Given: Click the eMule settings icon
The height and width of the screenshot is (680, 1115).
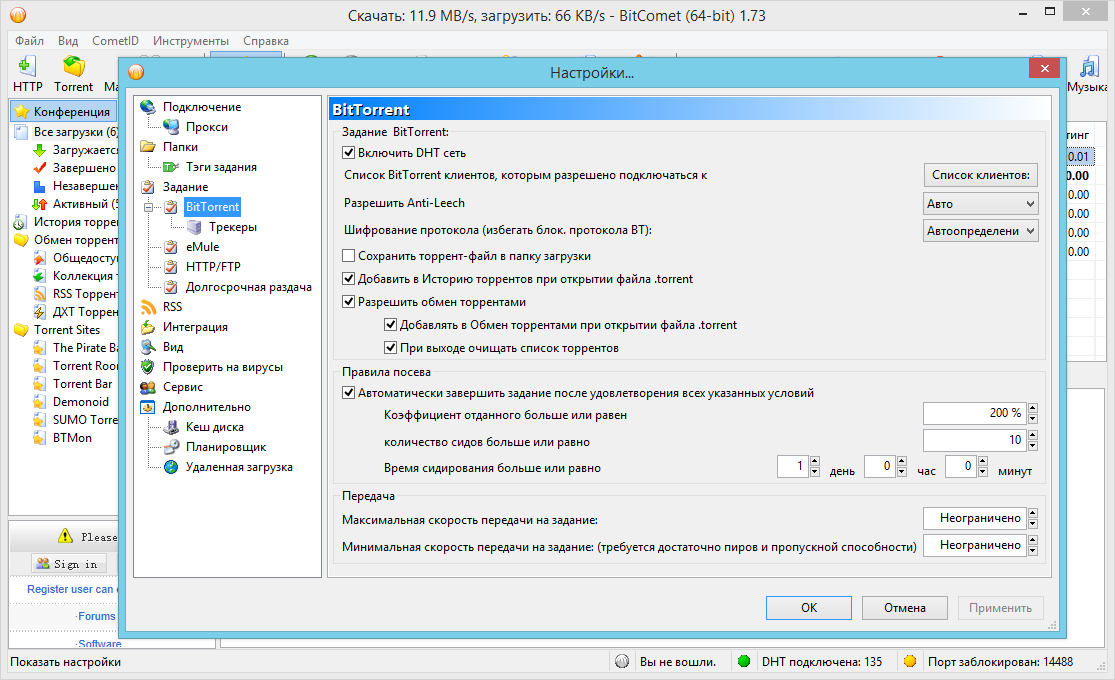Looking at the screenshot, I should tap(171, 247).
